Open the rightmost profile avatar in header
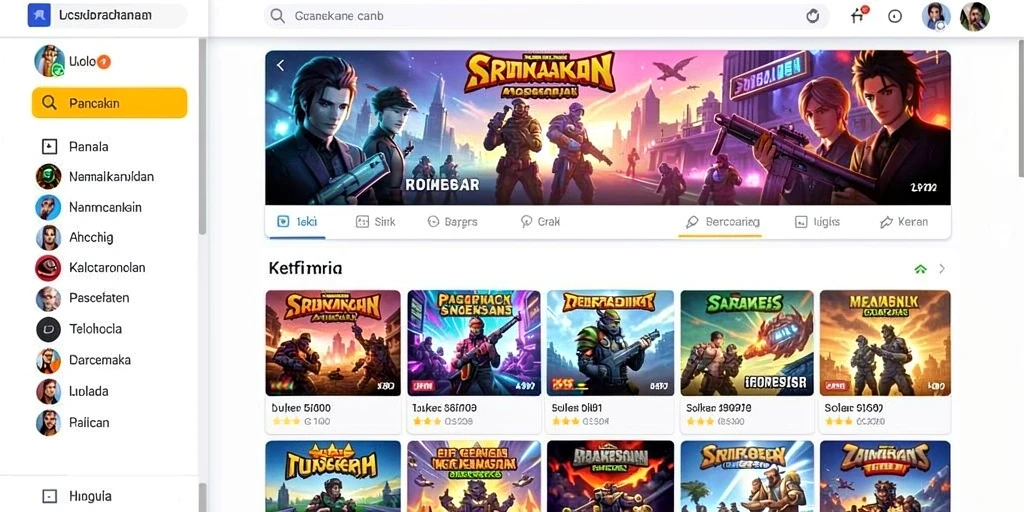Viewport: 1024px width, 512px height. (x=974, y=16)
